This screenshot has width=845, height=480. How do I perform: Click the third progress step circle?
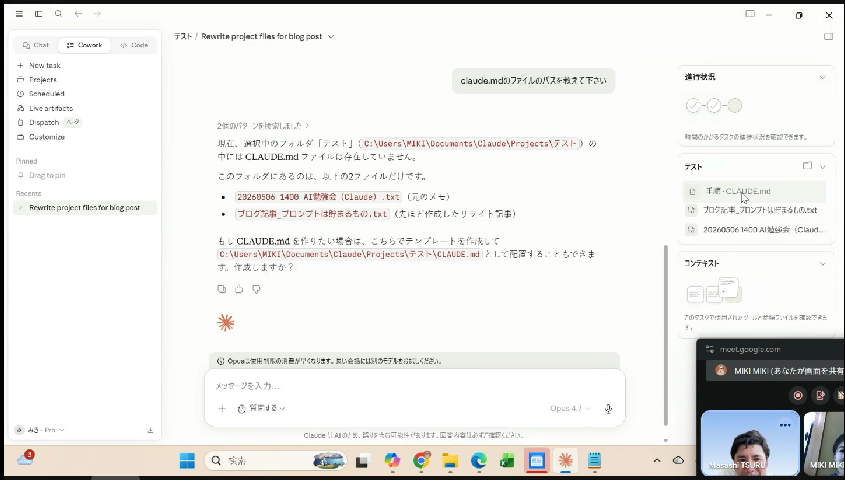(x=735, y=106)
